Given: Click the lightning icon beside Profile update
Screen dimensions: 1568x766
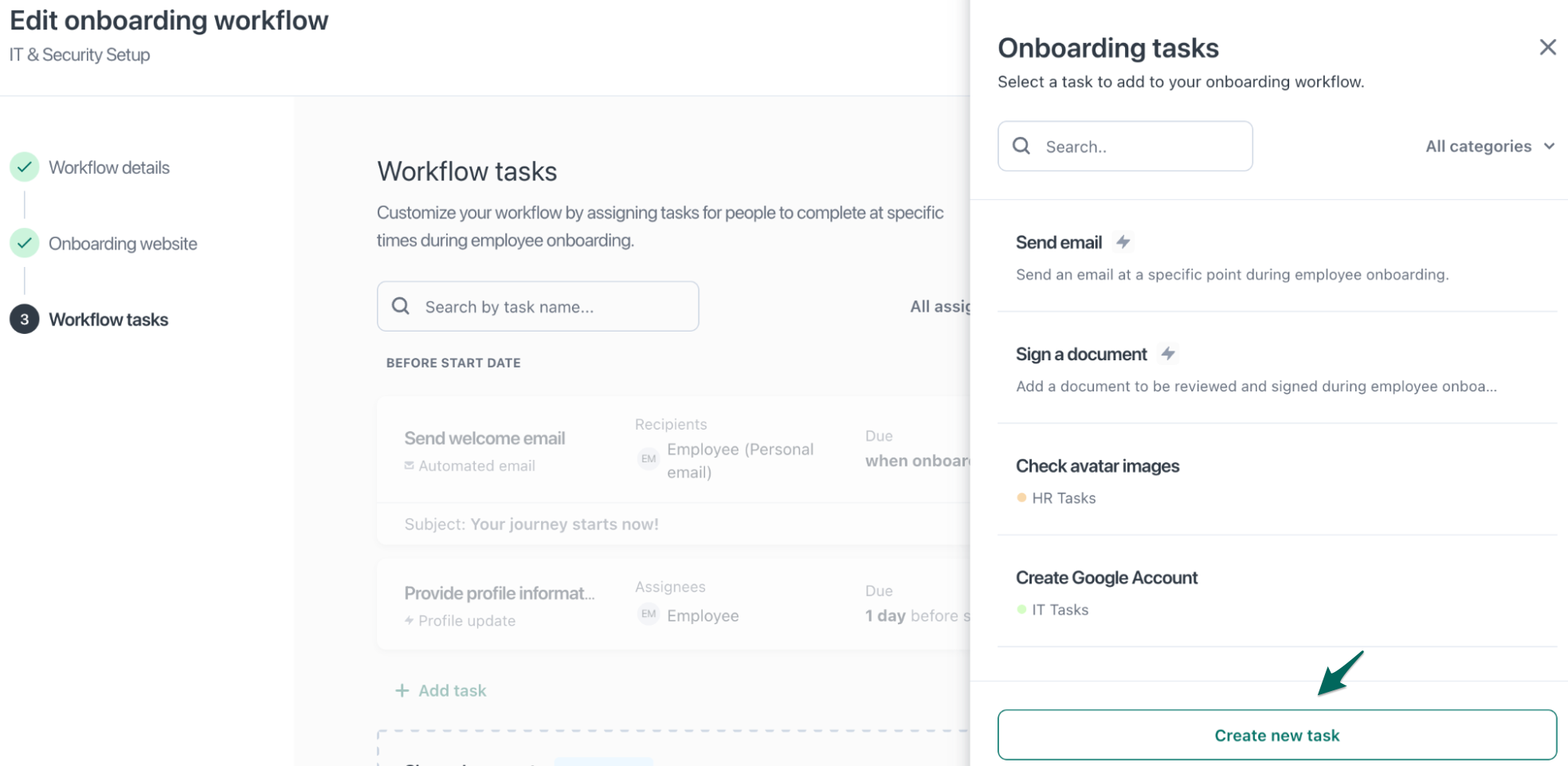Looking at the screenshot, I should [408, 620].
